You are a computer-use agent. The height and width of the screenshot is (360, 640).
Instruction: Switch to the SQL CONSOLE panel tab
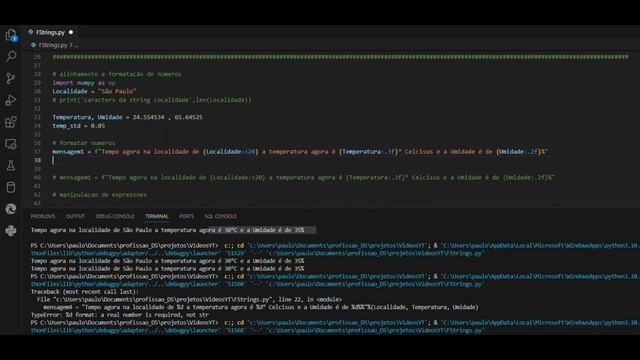click(220, 216)
